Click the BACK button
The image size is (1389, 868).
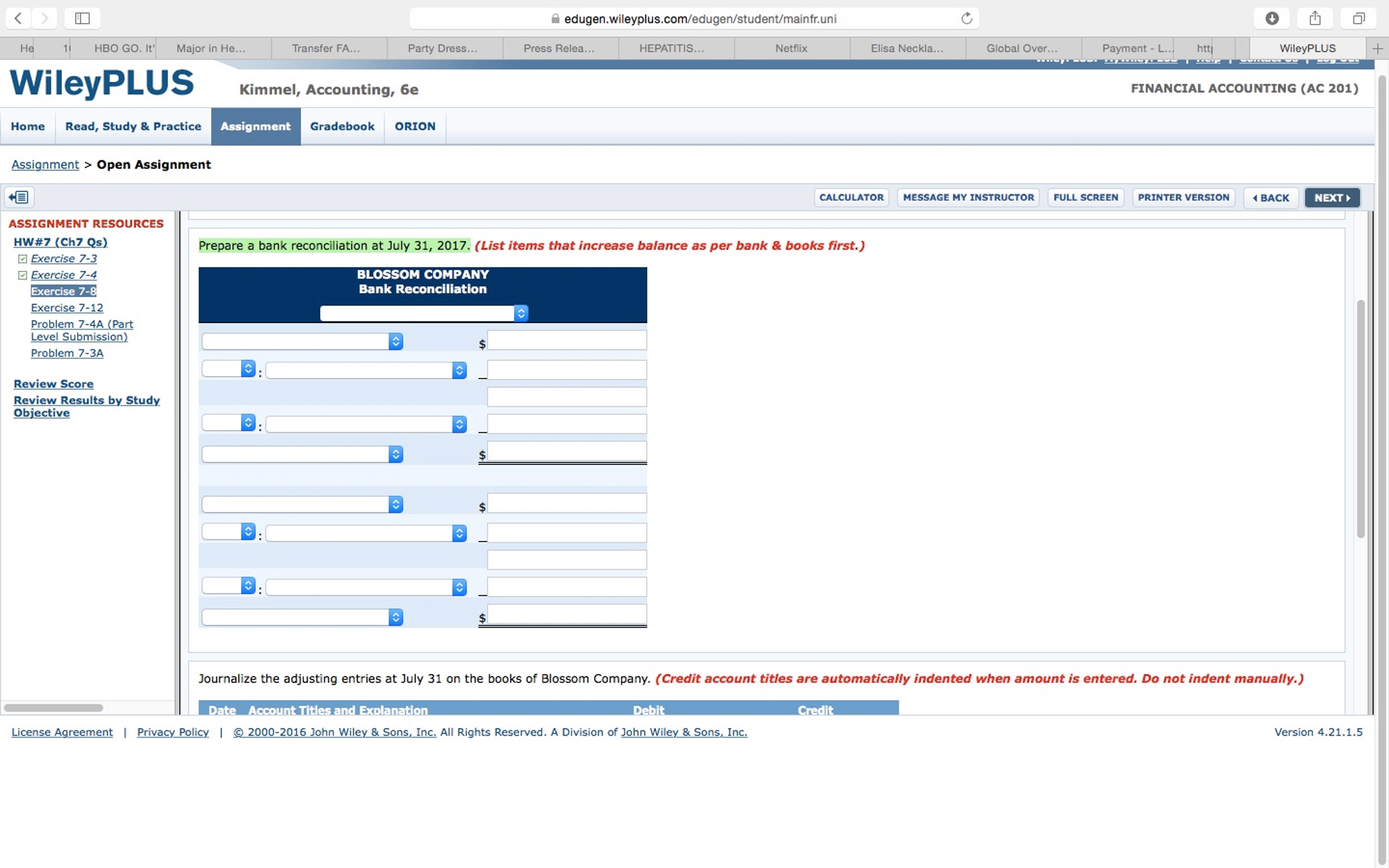pos(1271,197)
